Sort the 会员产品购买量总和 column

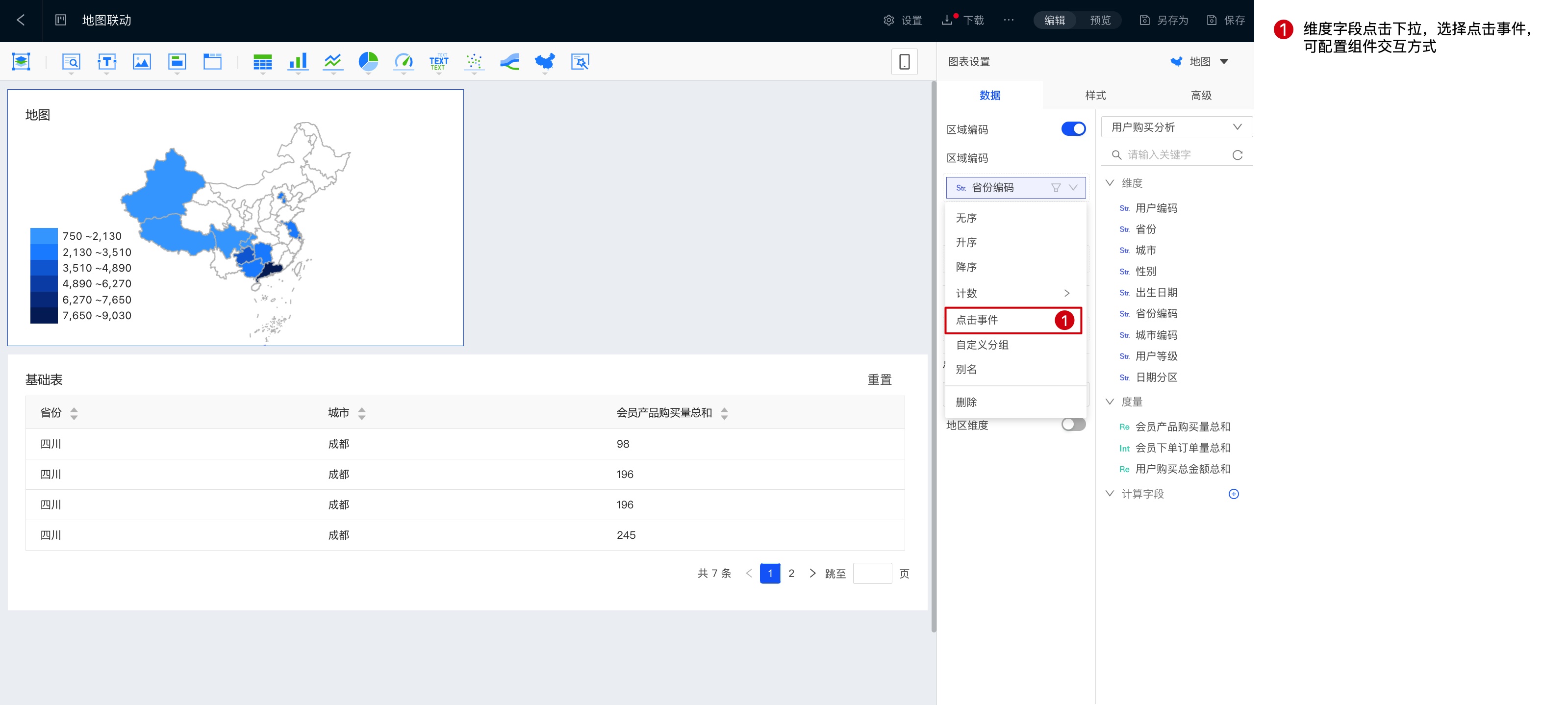pyautogui.click(x=724, y=413)
